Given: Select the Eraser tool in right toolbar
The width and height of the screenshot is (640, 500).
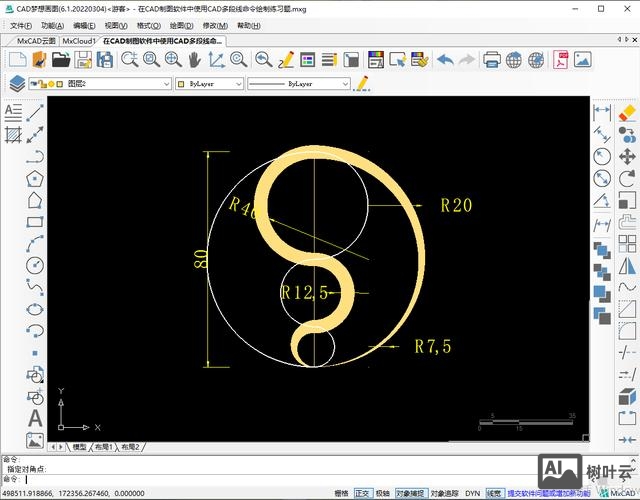Looking at the screenshot, I should (627, 111).
